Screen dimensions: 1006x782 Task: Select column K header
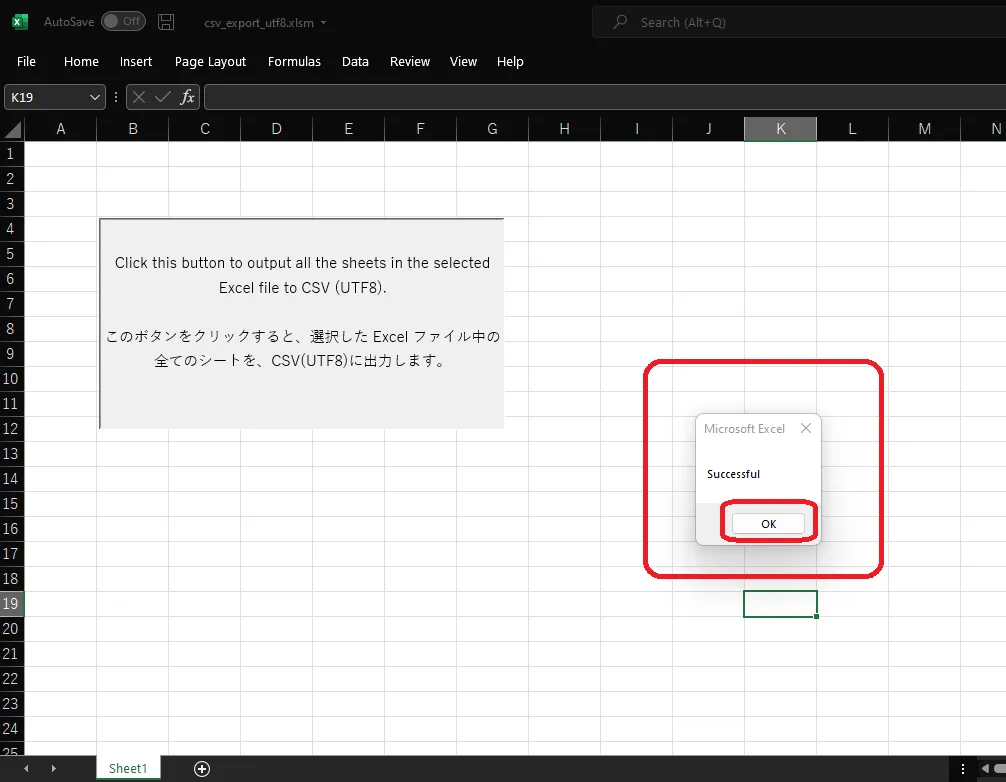(x=780, y=129)
